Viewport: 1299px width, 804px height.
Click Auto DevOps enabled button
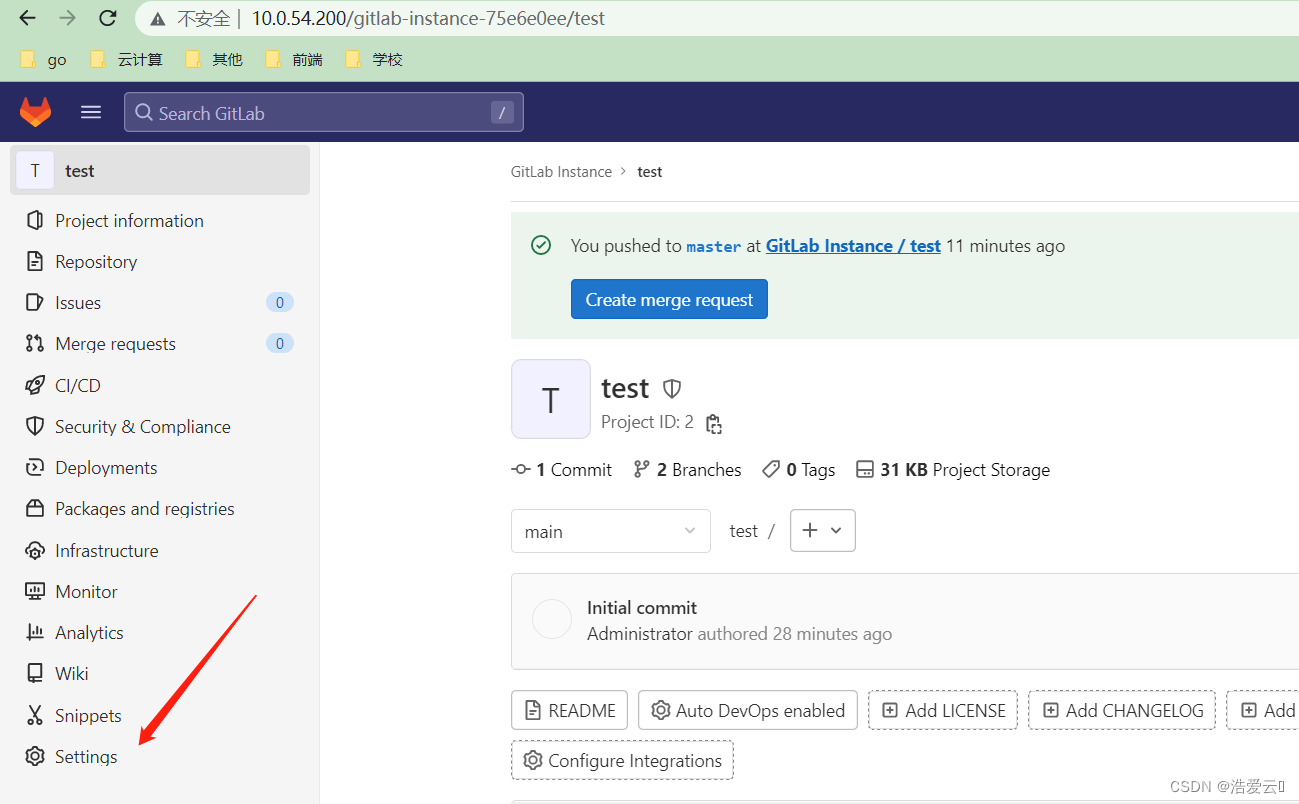(x=748, y=710)
